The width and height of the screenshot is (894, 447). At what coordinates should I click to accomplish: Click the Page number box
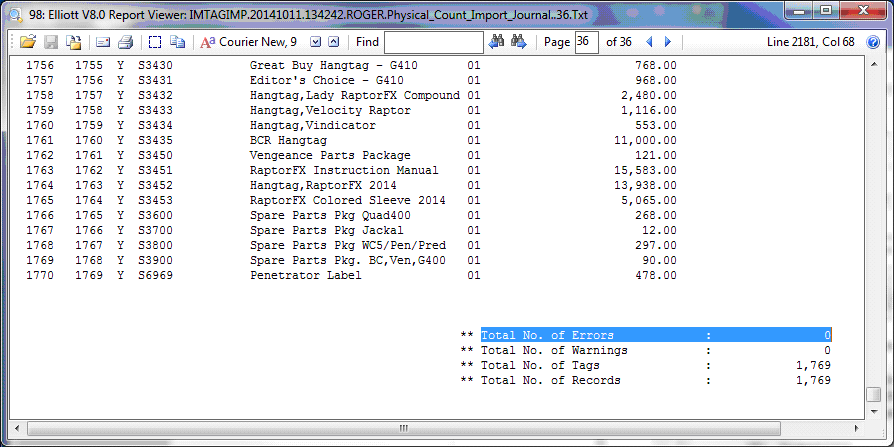[x=587, y=42]
